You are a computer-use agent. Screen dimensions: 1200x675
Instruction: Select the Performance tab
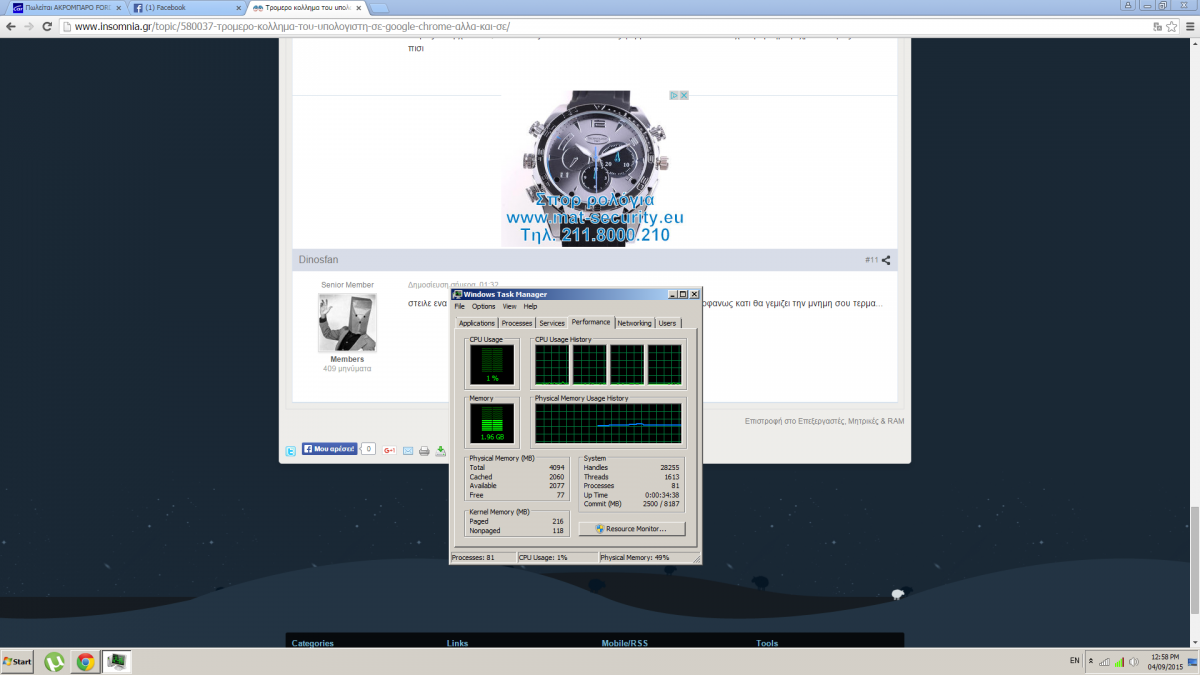[591, 322]
